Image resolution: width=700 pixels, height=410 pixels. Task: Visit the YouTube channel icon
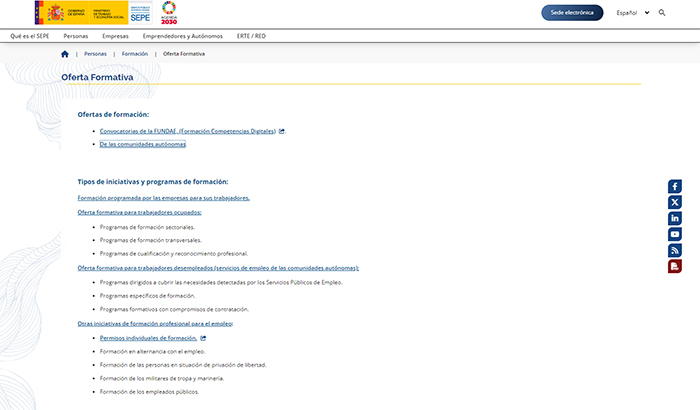(x=675, y=234)
